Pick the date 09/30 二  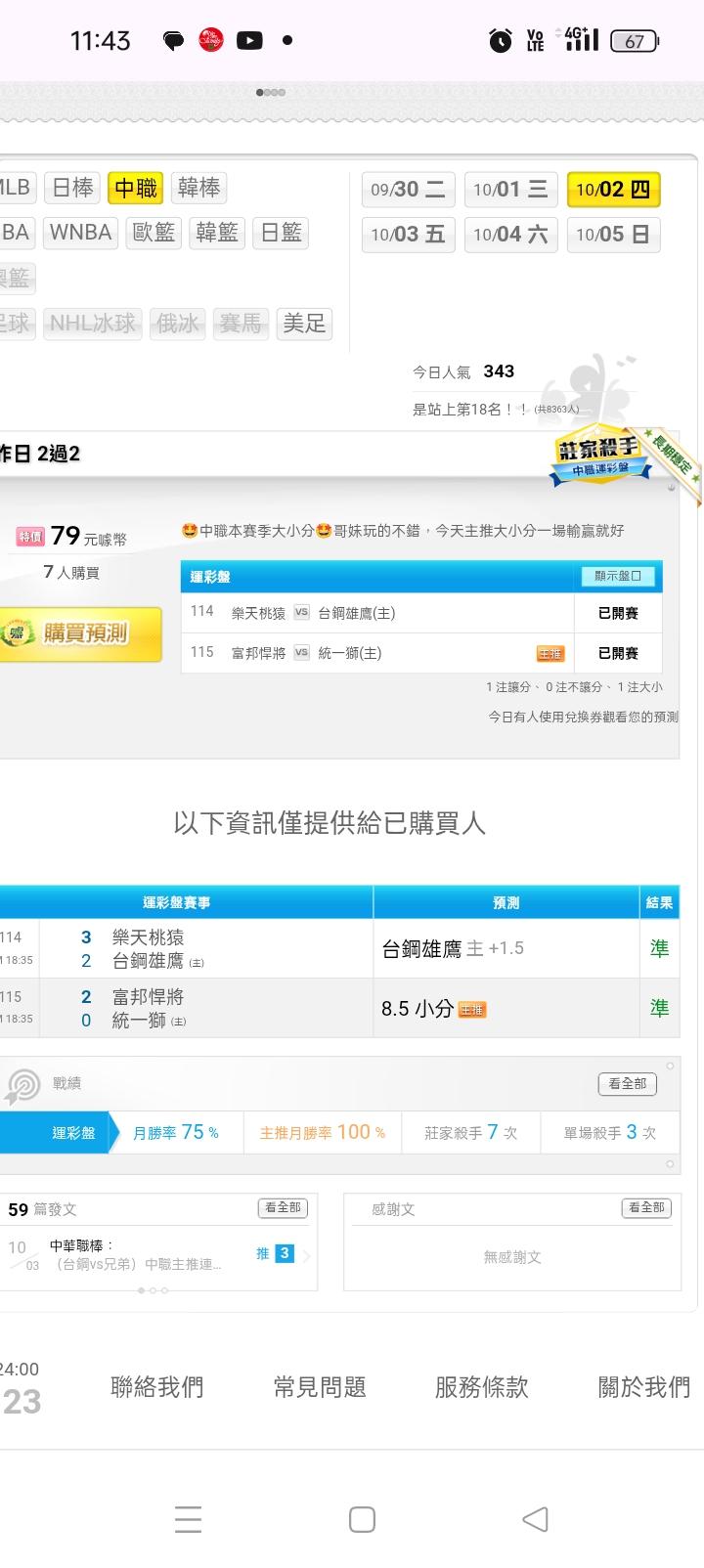coord(409,190)
